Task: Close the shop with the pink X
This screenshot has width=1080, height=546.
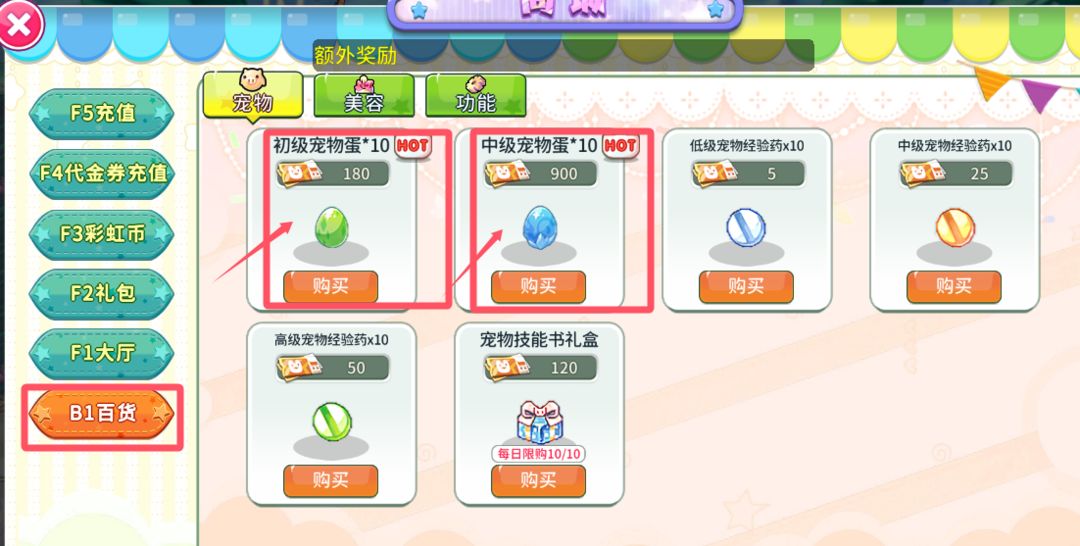Action: coord(20,25)
